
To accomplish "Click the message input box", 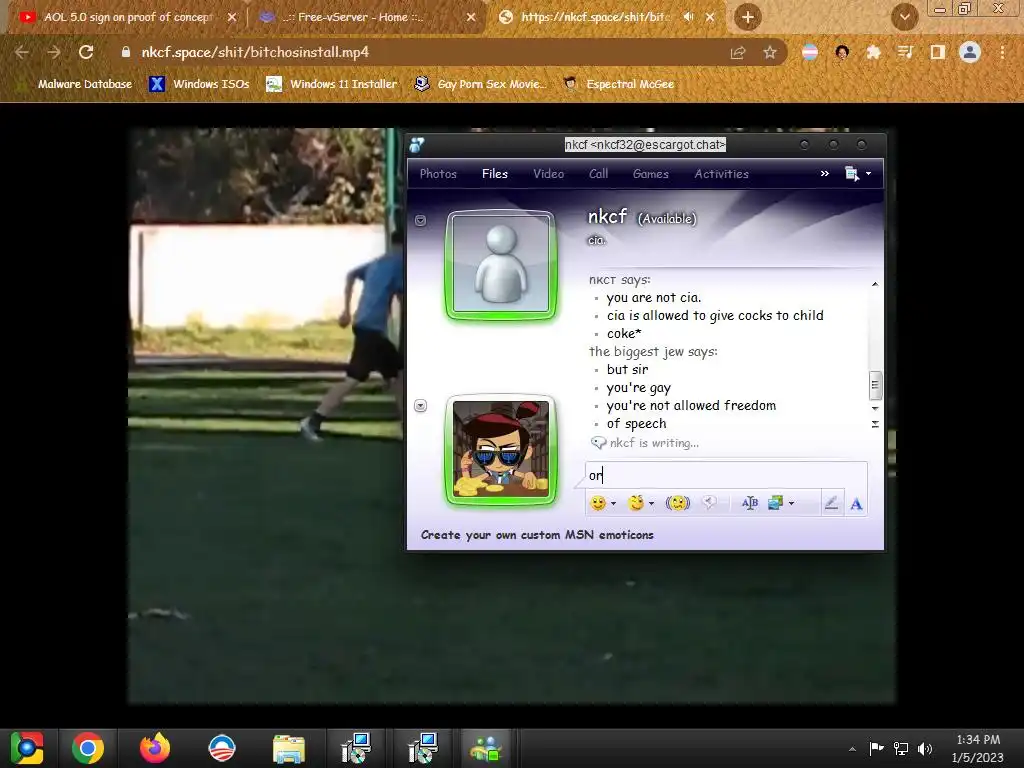I will (x=726, y=475).
